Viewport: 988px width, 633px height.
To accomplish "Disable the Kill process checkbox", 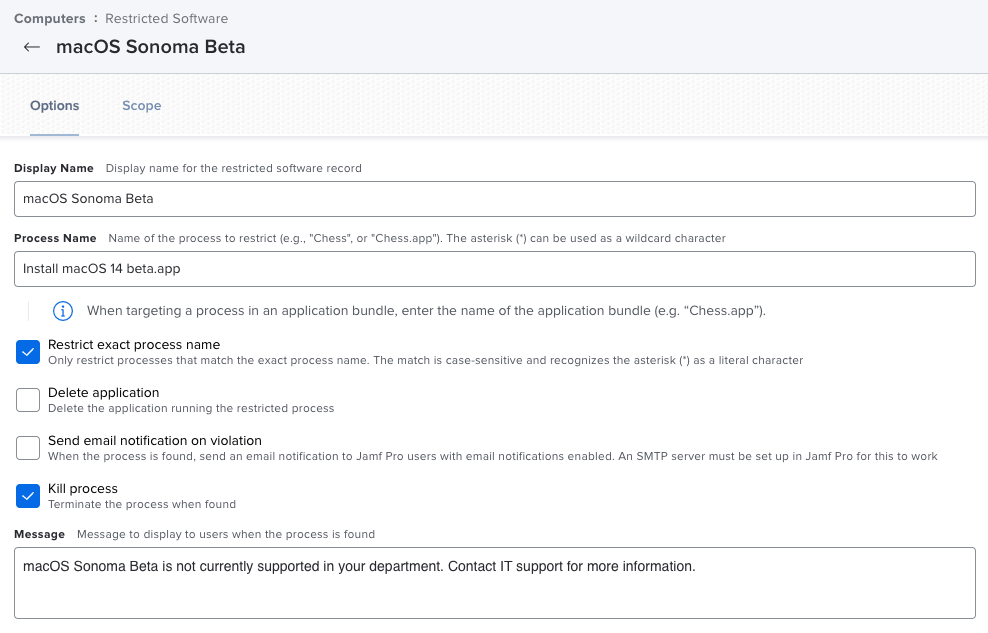I will click(28, 496).
